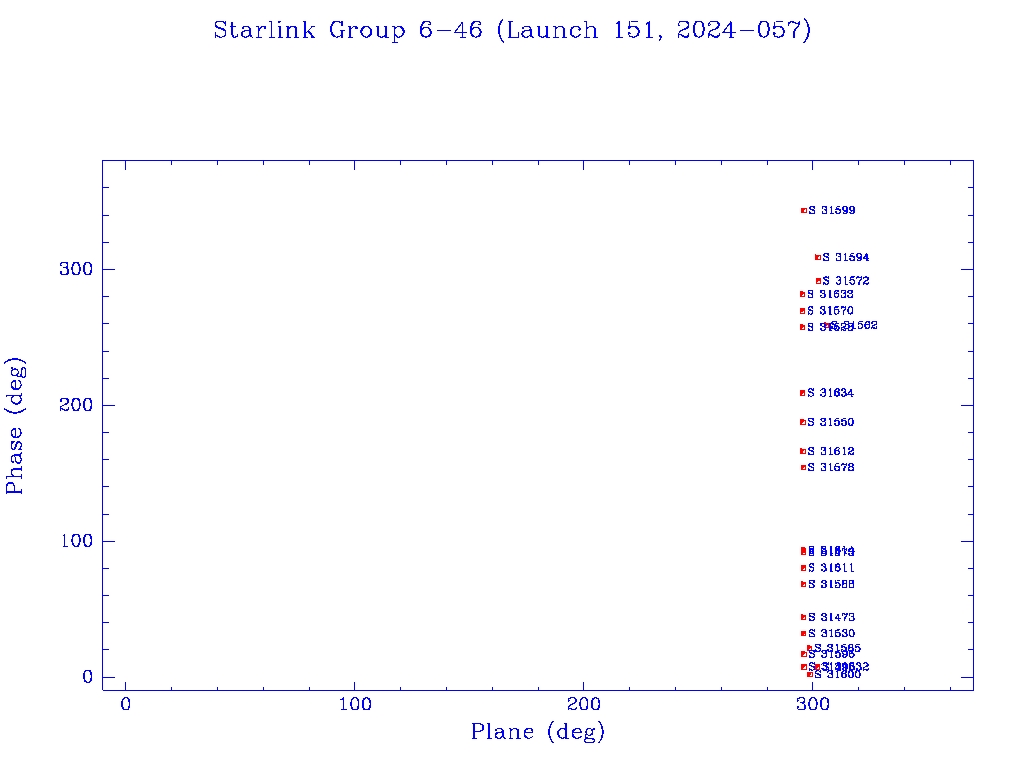1024x768 pixels.
Task: Select the S 31473 label
Action: [831, 617]
